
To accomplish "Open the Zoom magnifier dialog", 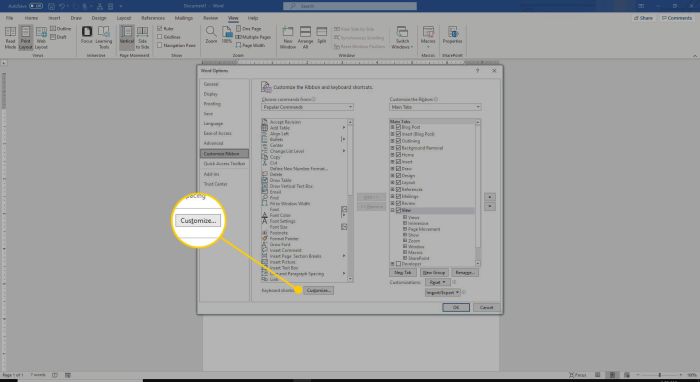I will tap(211, 35).
